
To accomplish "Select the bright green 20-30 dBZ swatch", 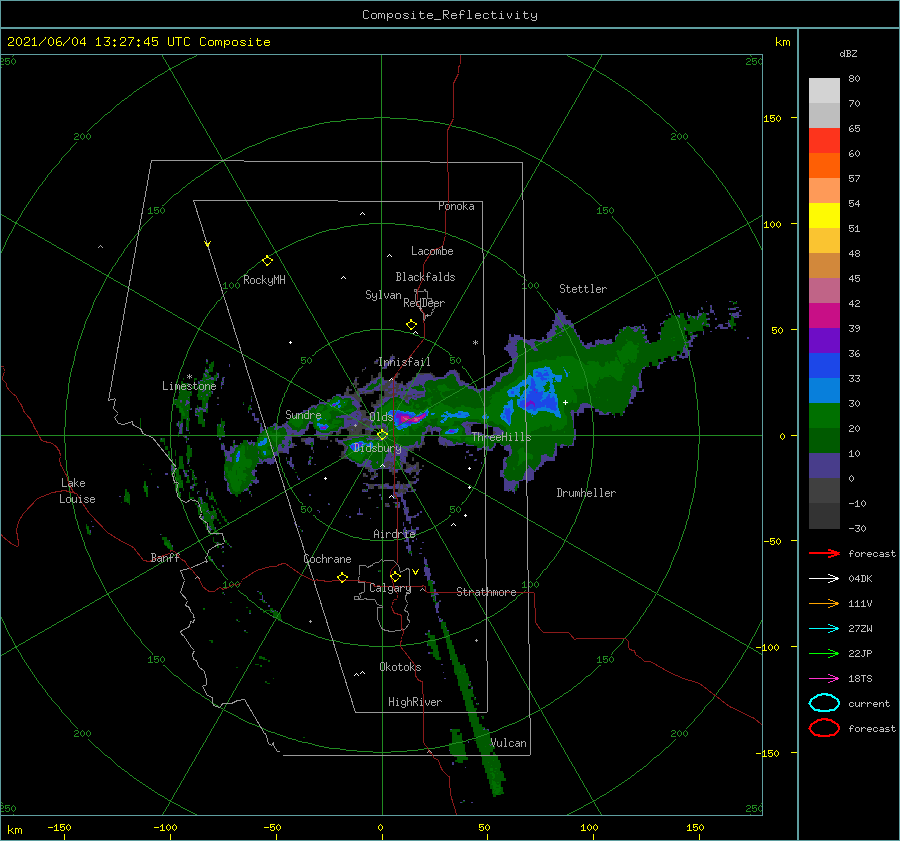I will pos(824,415).
